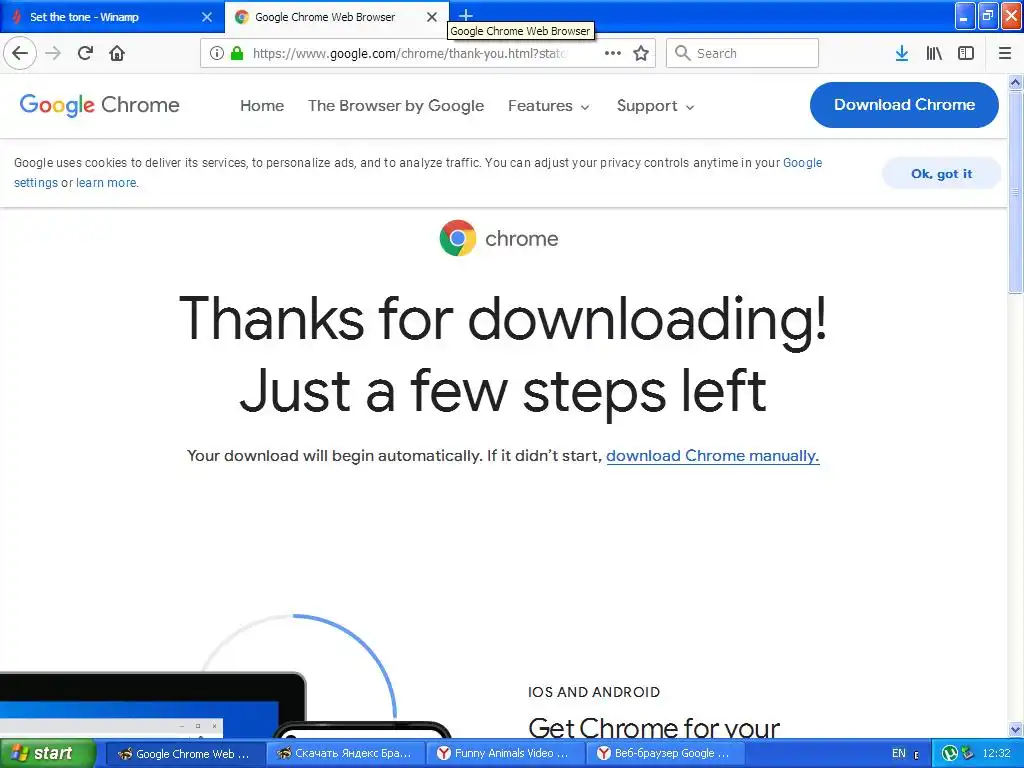Open the downloads arrow panel

pyautogui.click(x=902, y=53)
